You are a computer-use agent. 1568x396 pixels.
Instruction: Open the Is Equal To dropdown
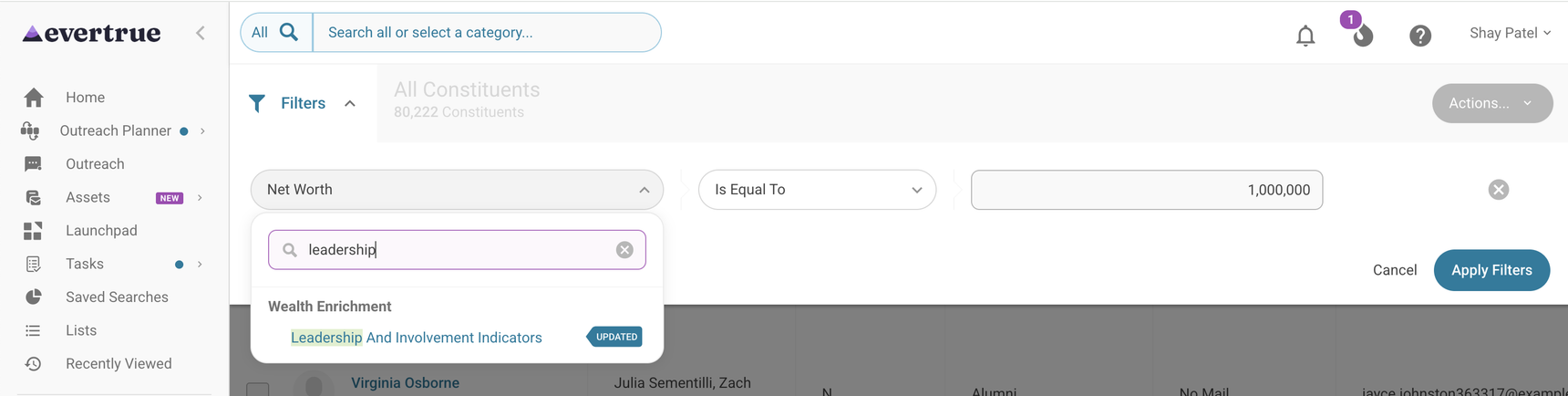(x=817, y=190)
